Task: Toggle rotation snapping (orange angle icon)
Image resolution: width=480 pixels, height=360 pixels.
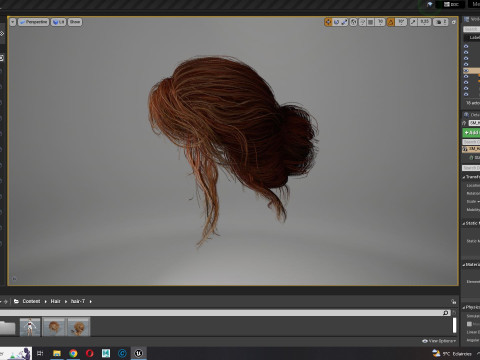Action: [390, 22]
